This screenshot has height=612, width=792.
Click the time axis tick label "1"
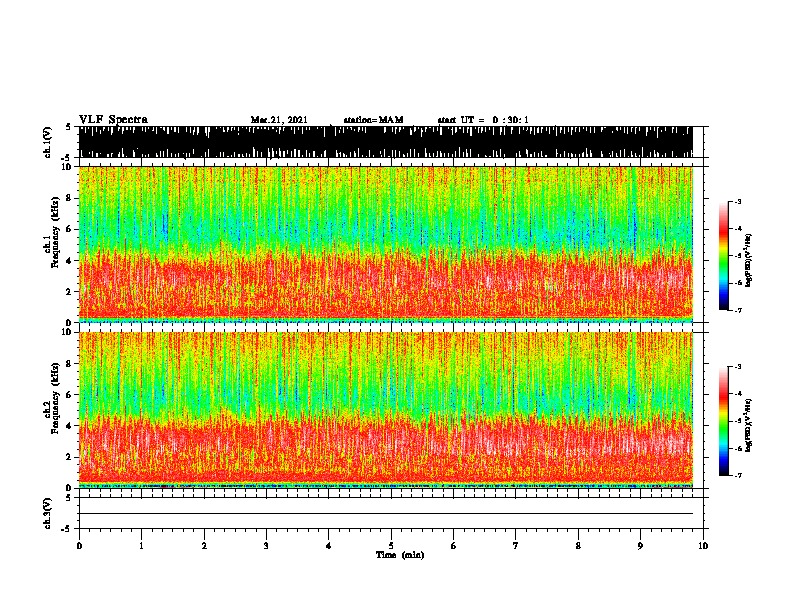point(141,546)
